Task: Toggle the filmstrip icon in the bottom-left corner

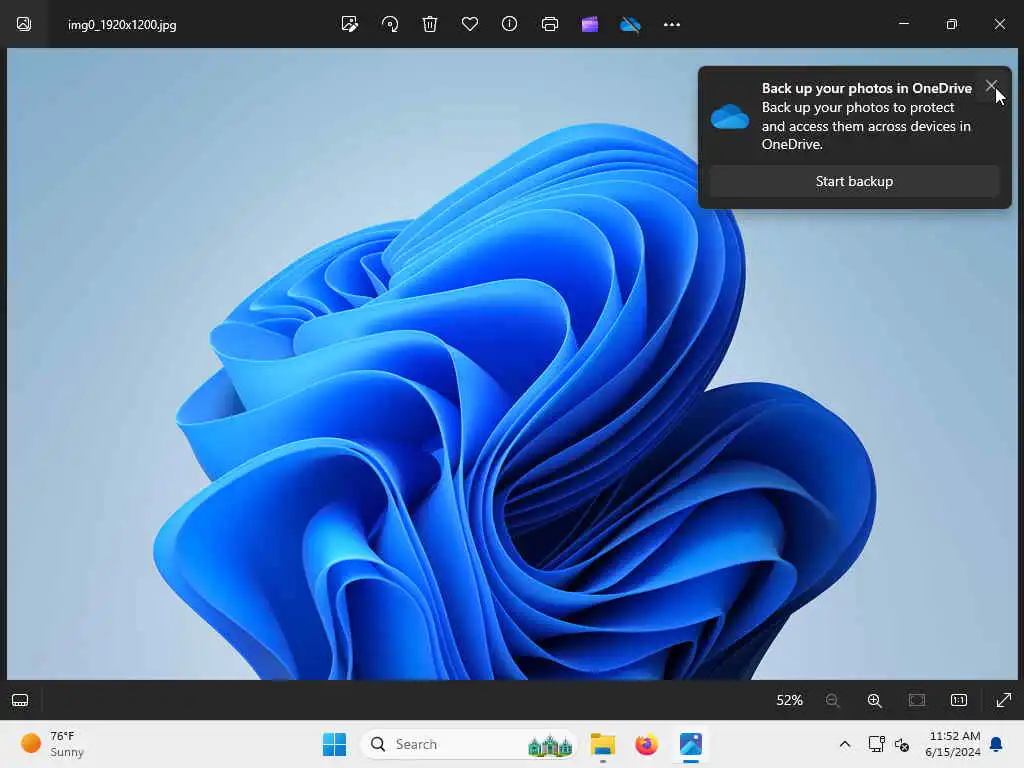Action: point(20,700)
